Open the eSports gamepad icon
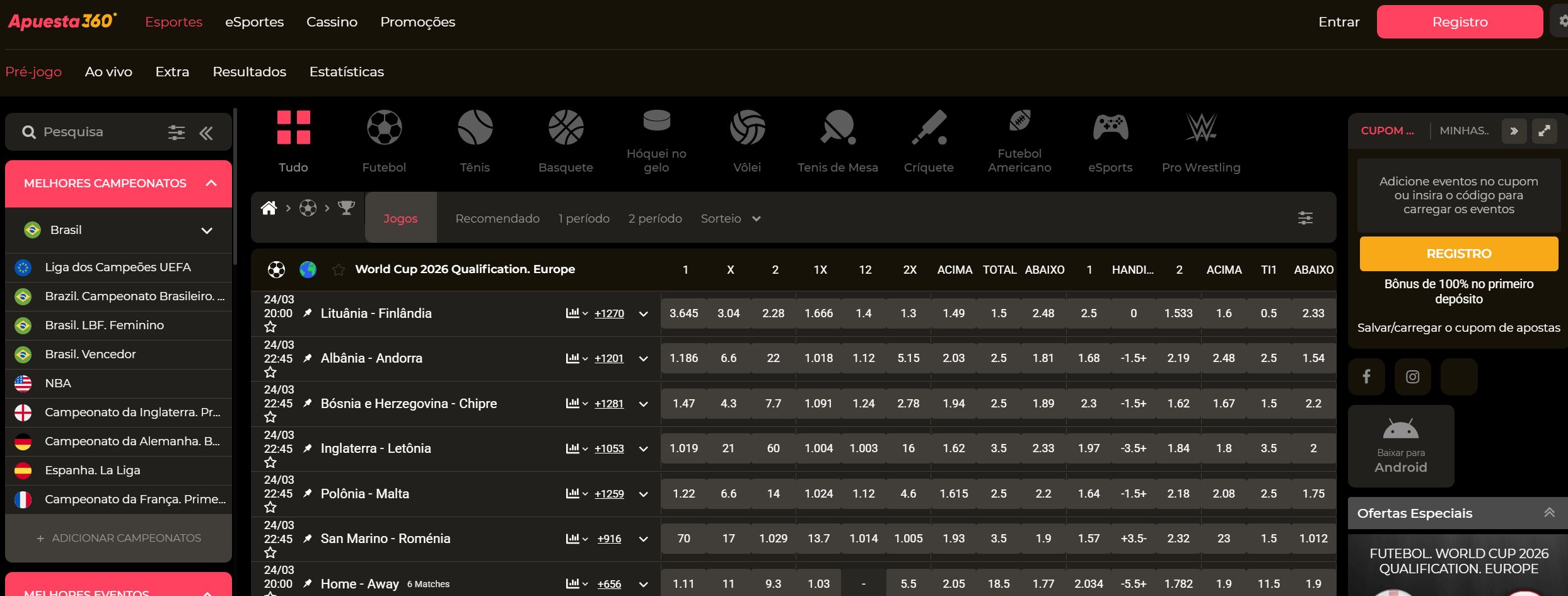Screen dimensions: 1568x596 click(x=1110, y=127)
